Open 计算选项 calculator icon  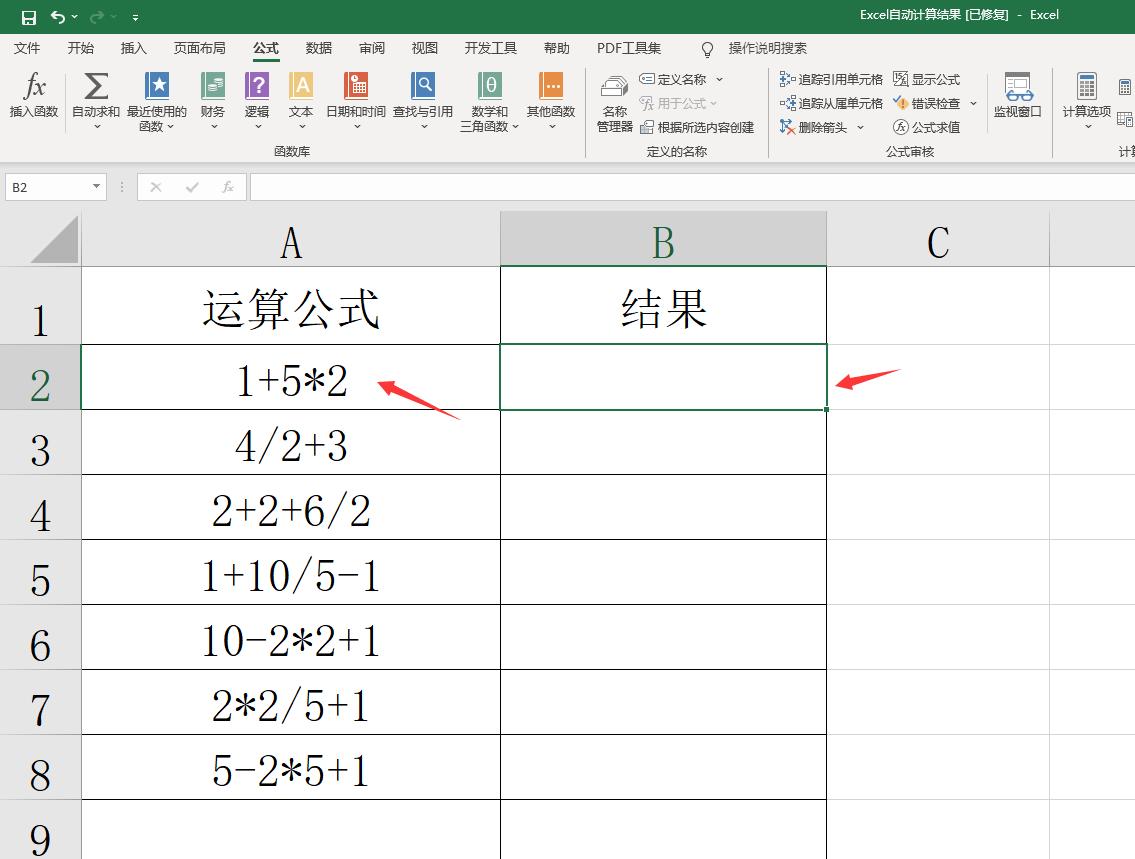click(x=1087, y=86)
